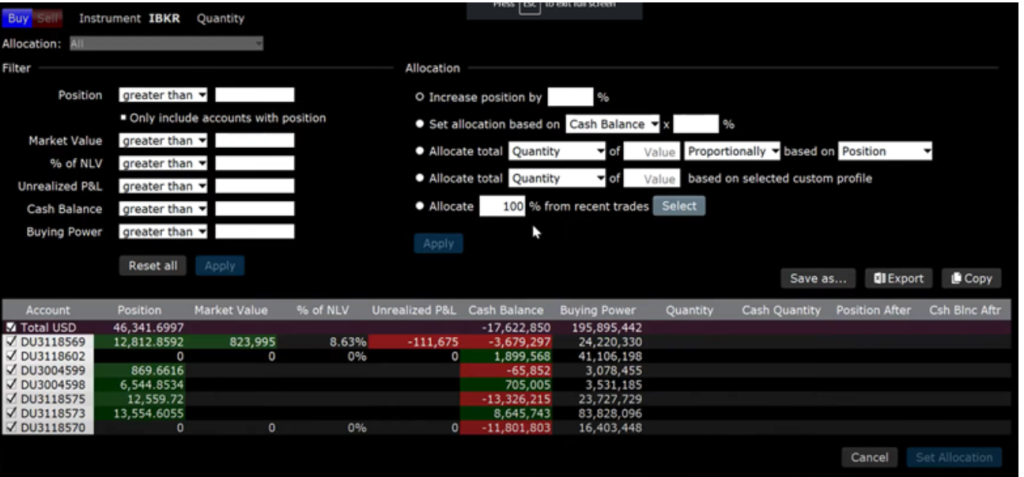Viewport: 1024px width, 477px height.
Task: Click the Market Value filter input field
Action: click(x=254, y=141)
